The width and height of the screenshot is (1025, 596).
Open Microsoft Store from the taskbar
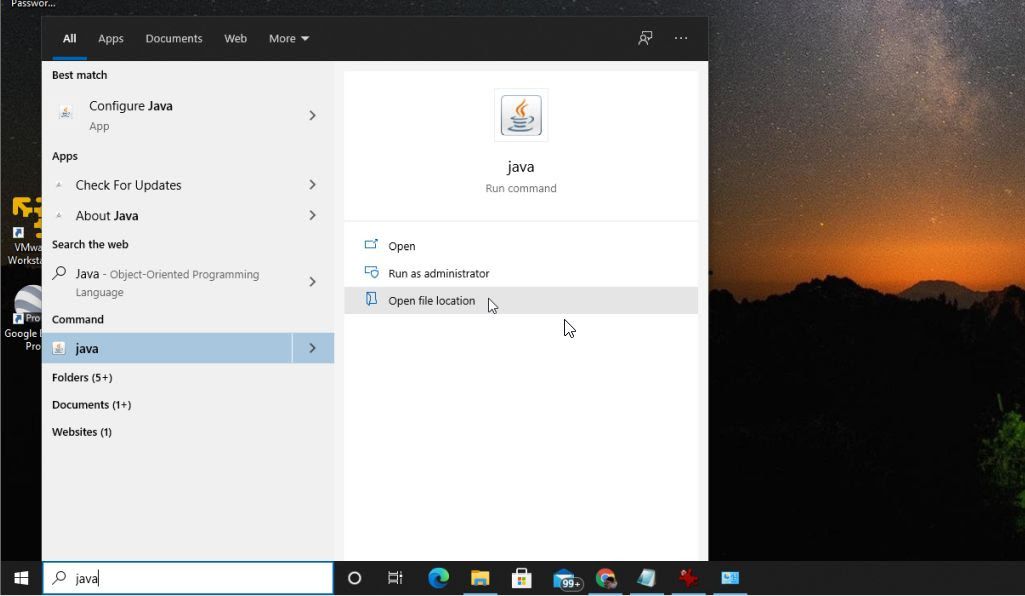point(521,578)
